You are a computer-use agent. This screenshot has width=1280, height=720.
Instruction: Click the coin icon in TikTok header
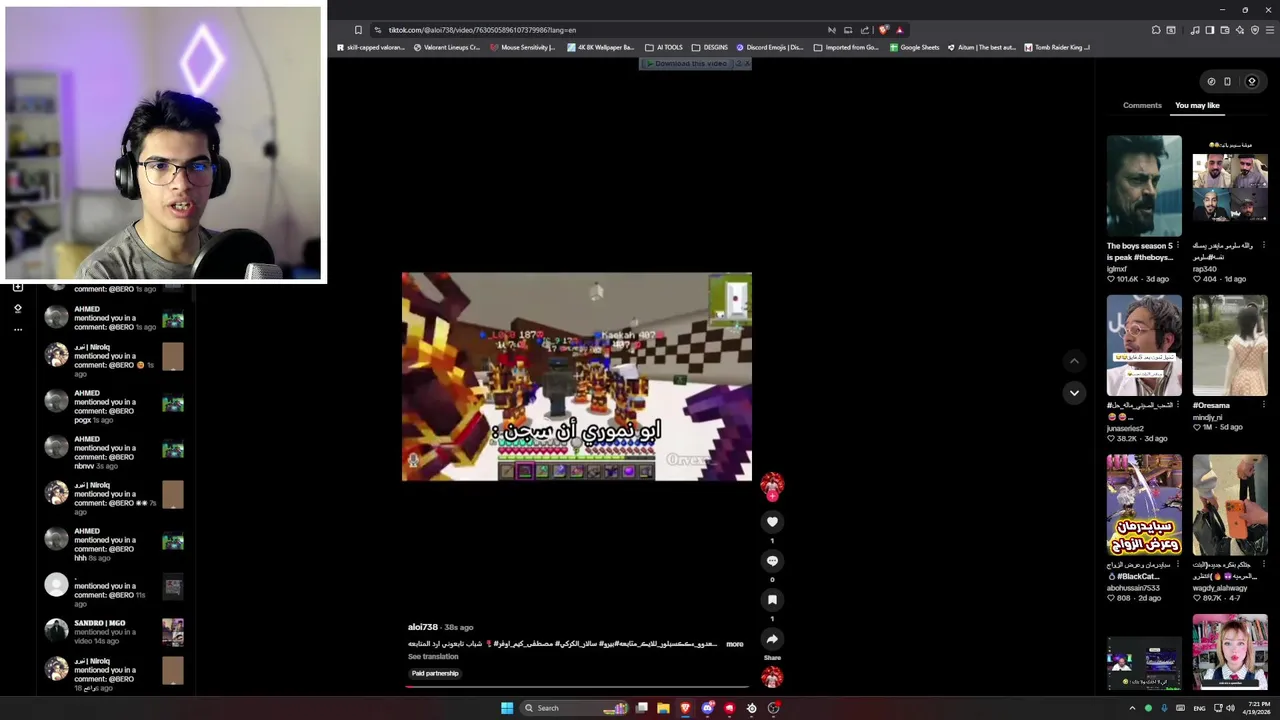[1211, 81]
